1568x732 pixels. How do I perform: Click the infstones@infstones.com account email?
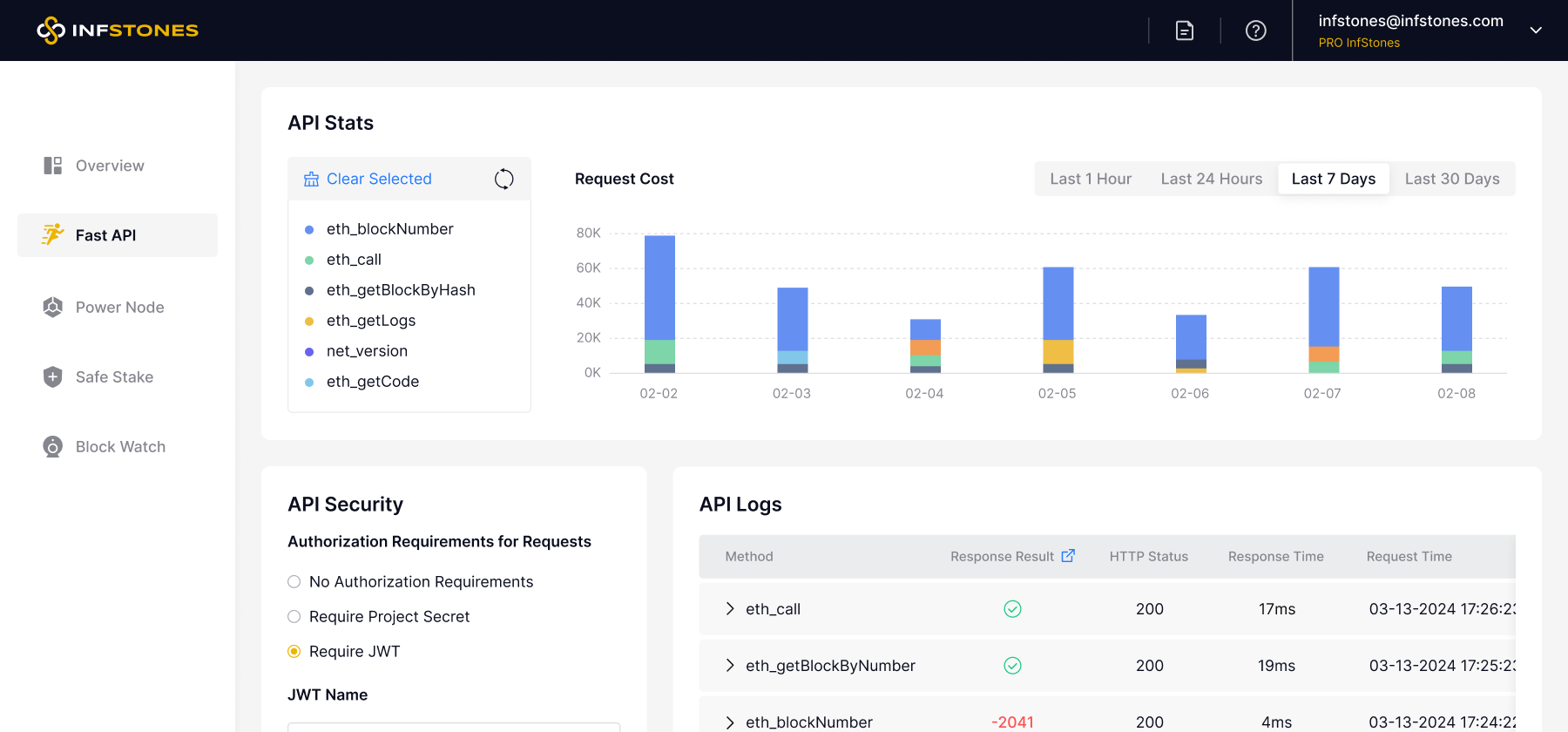pyautogui.click(x=1410, y=21)
